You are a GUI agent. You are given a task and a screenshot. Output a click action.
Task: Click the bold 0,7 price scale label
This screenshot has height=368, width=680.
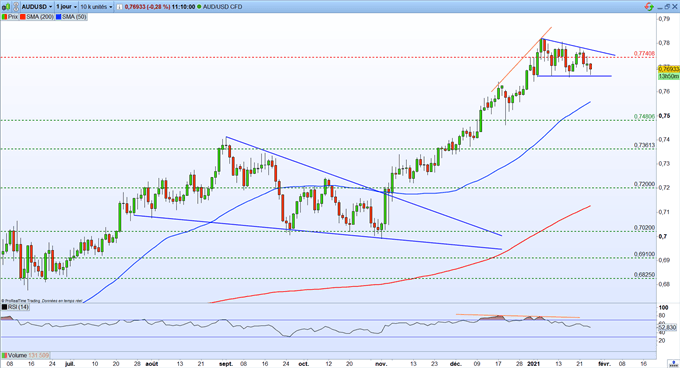(x=663, y=236)
